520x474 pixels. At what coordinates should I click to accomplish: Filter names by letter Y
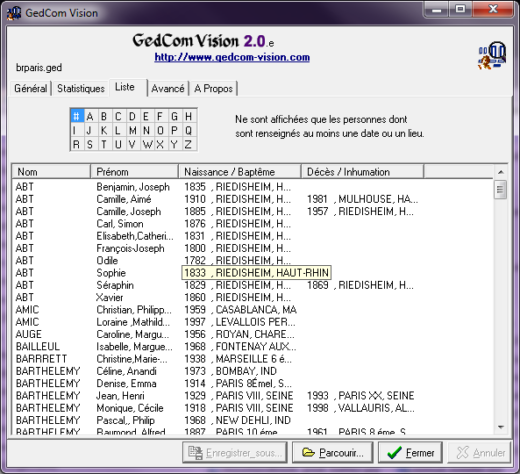174,144
